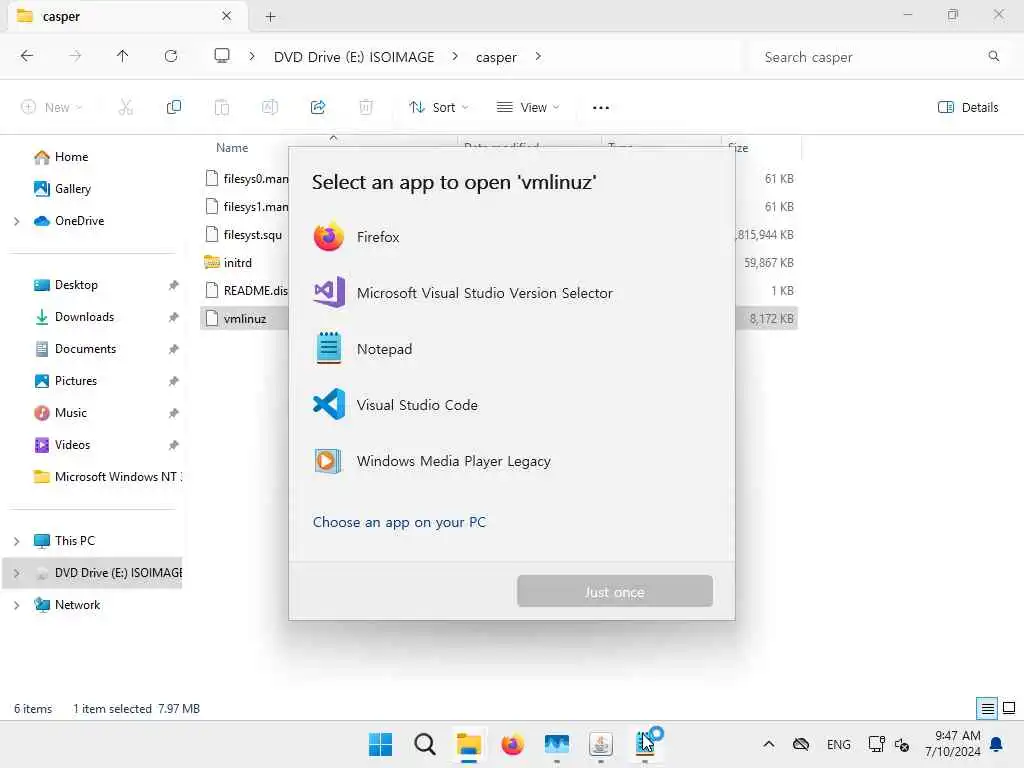
Task: Click casper in the address breadcrumb
Action: coord(496,57)
